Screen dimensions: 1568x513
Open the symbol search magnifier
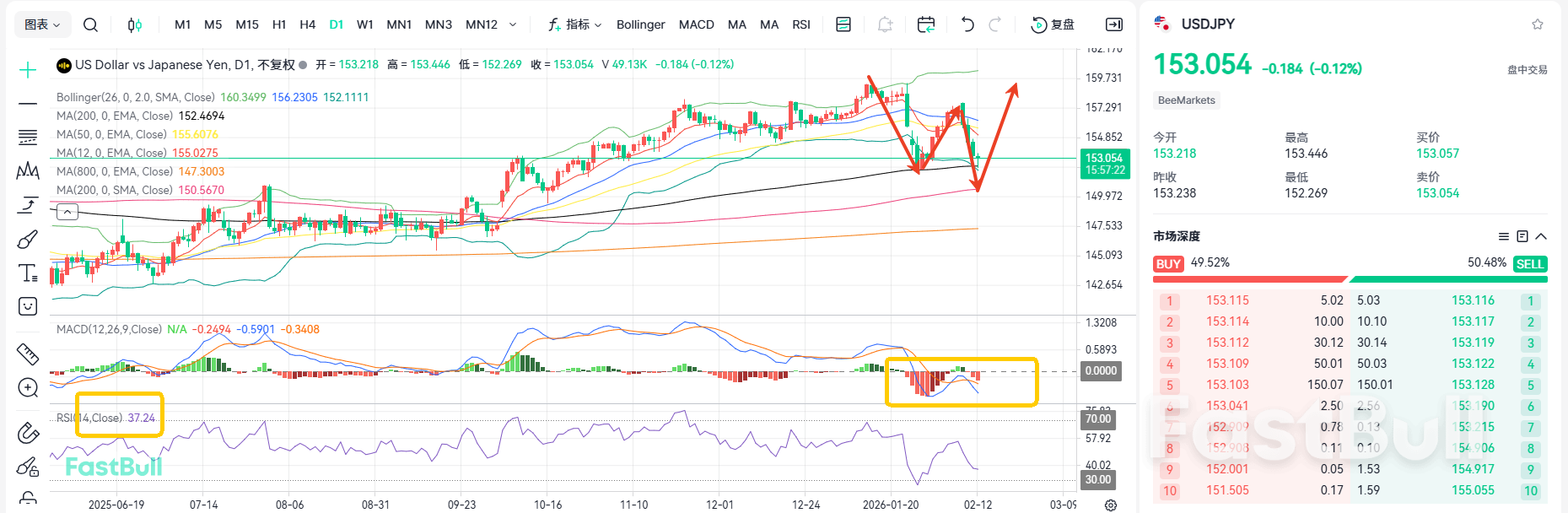coord(90,24)
